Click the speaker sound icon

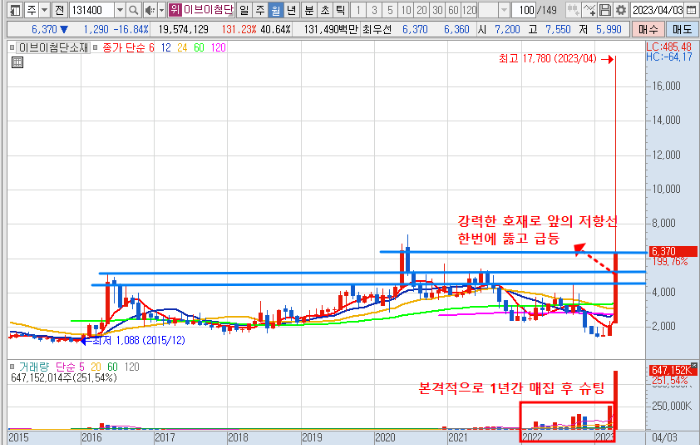click(150, 10)
